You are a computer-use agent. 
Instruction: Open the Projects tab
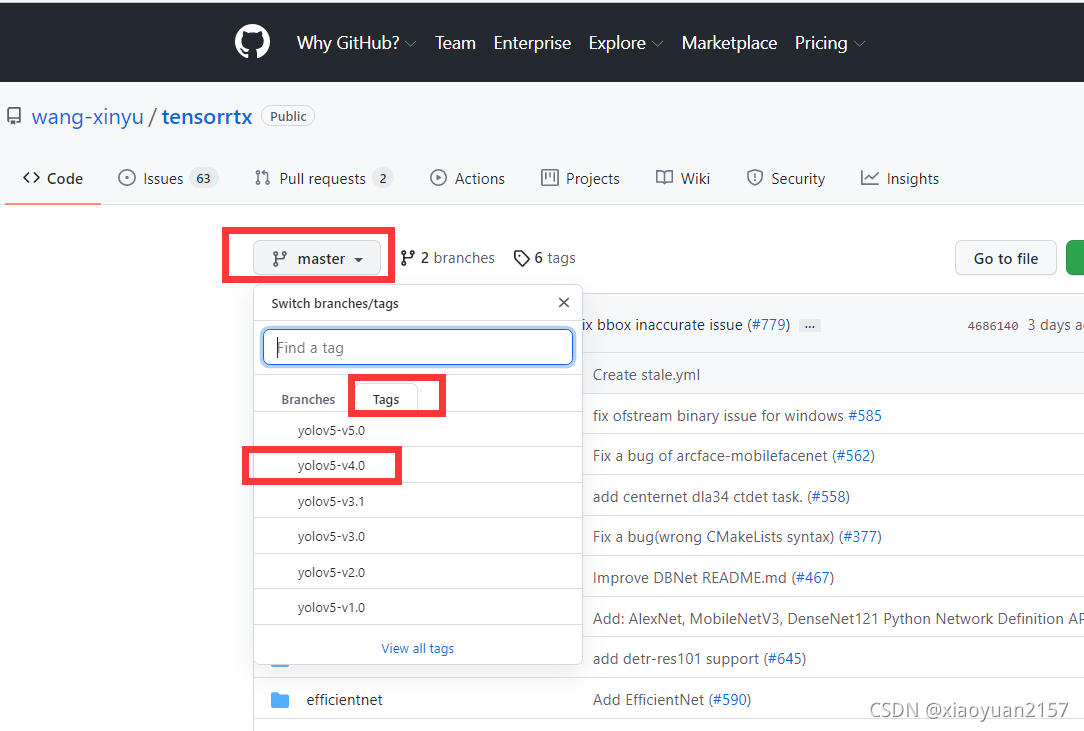coord(580,178)
